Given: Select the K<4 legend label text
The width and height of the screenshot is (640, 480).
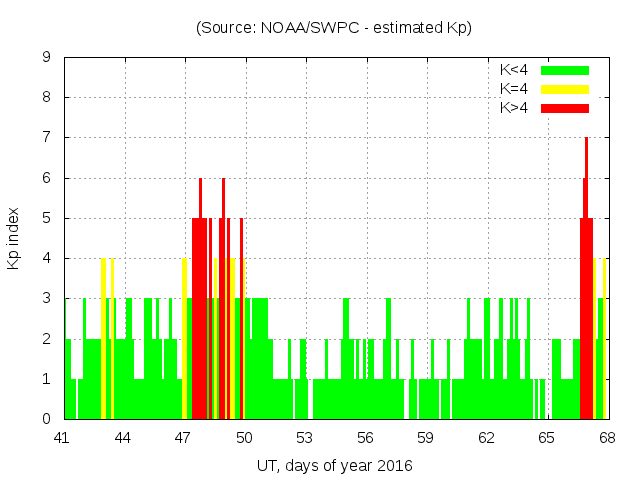Looking at the screenshot, I should [514, 70].
